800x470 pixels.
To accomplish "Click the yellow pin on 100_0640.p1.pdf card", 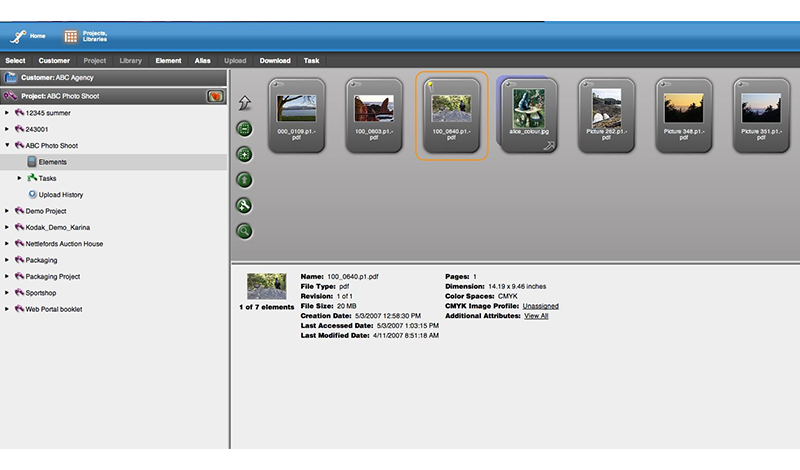I will (431, 85).
